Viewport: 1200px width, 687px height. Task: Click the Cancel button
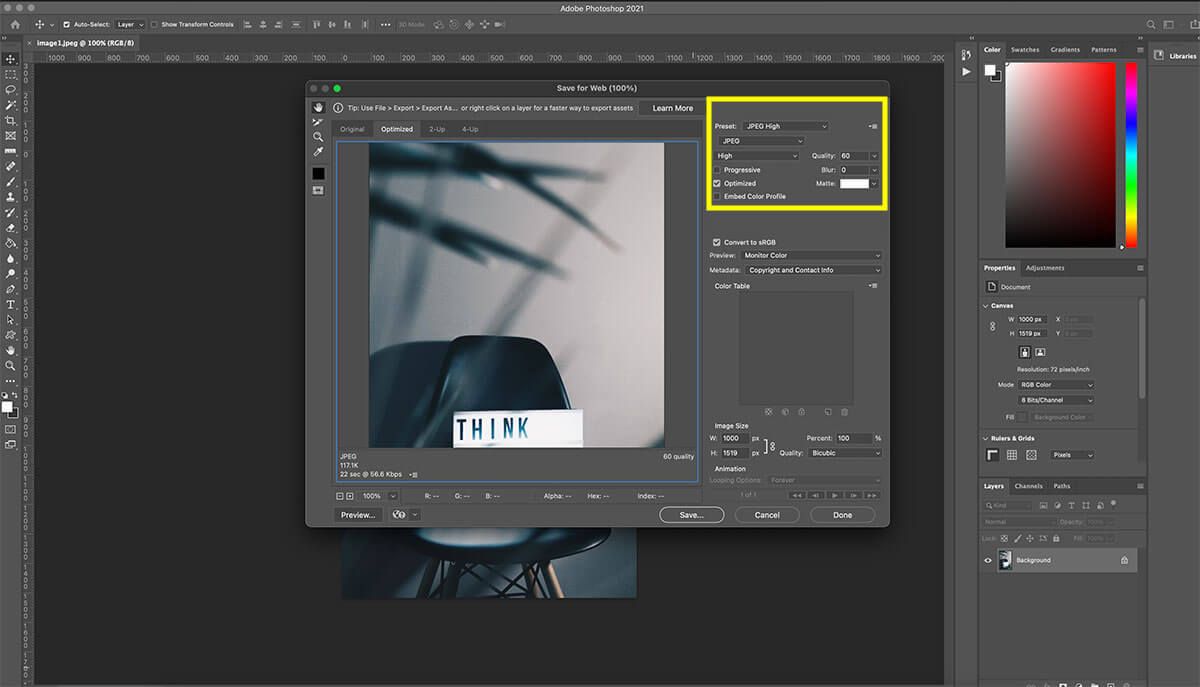click(767, 515)
